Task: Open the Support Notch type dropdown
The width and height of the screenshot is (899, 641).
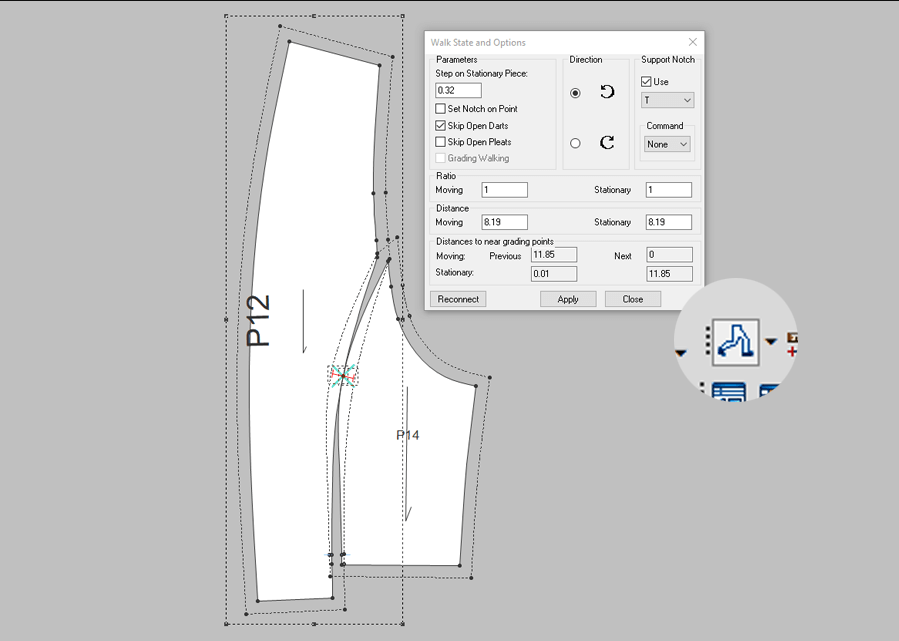Action: (x=667, y=100)
